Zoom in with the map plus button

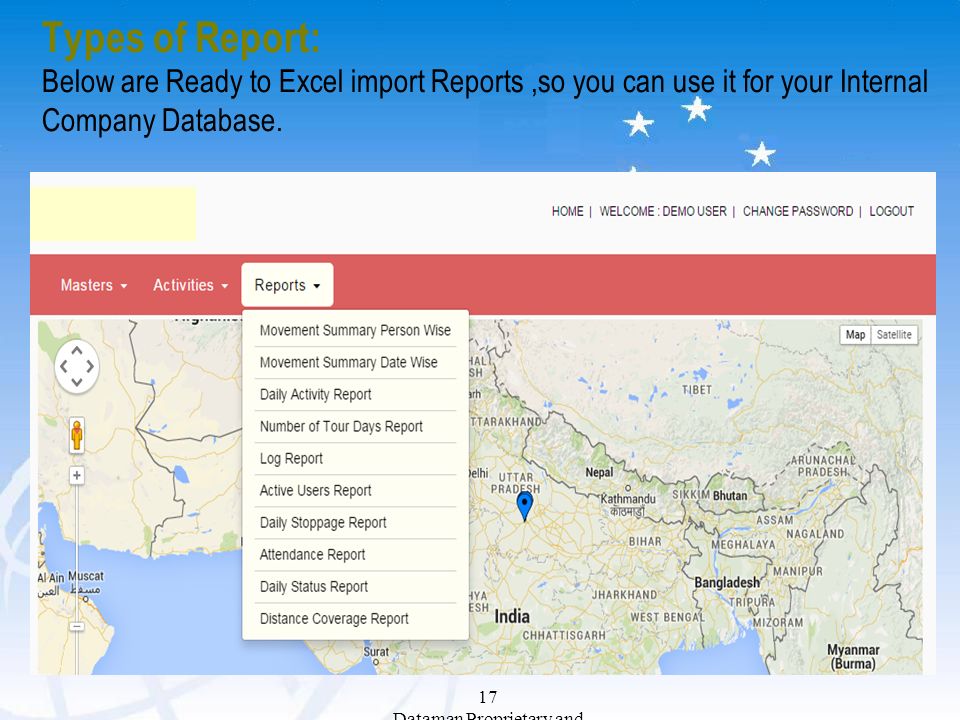[77, 475]
